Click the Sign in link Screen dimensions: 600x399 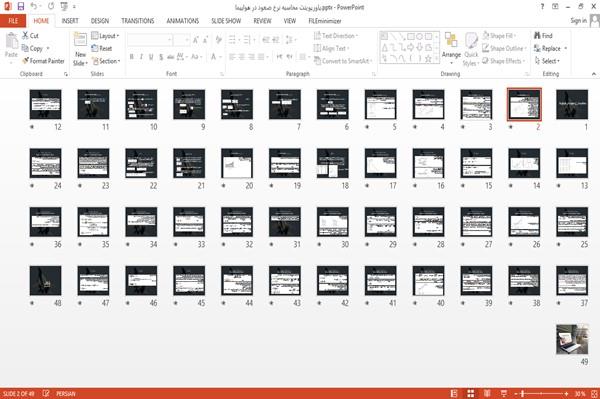578,21
